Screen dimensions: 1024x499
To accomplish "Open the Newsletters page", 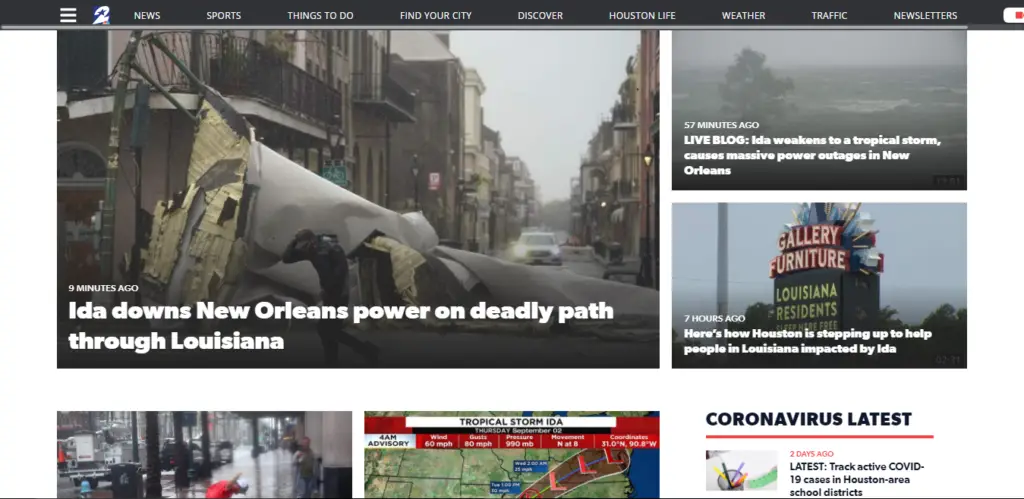I will [925, 16].
